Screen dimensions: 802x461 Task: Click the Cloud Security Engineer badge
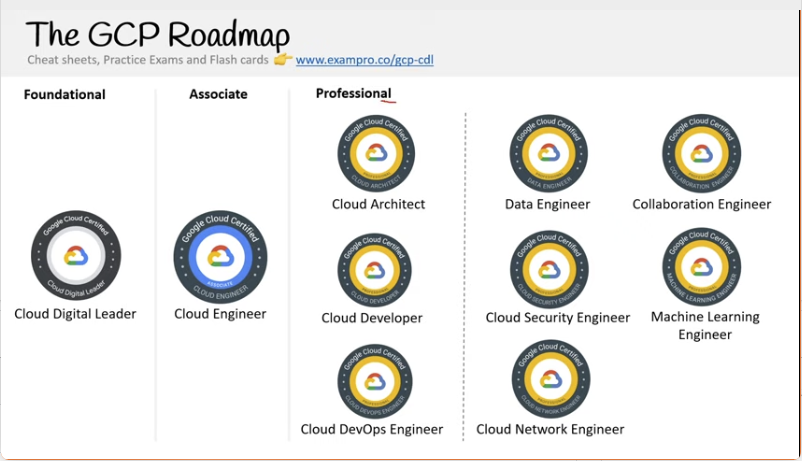(549, 270)
